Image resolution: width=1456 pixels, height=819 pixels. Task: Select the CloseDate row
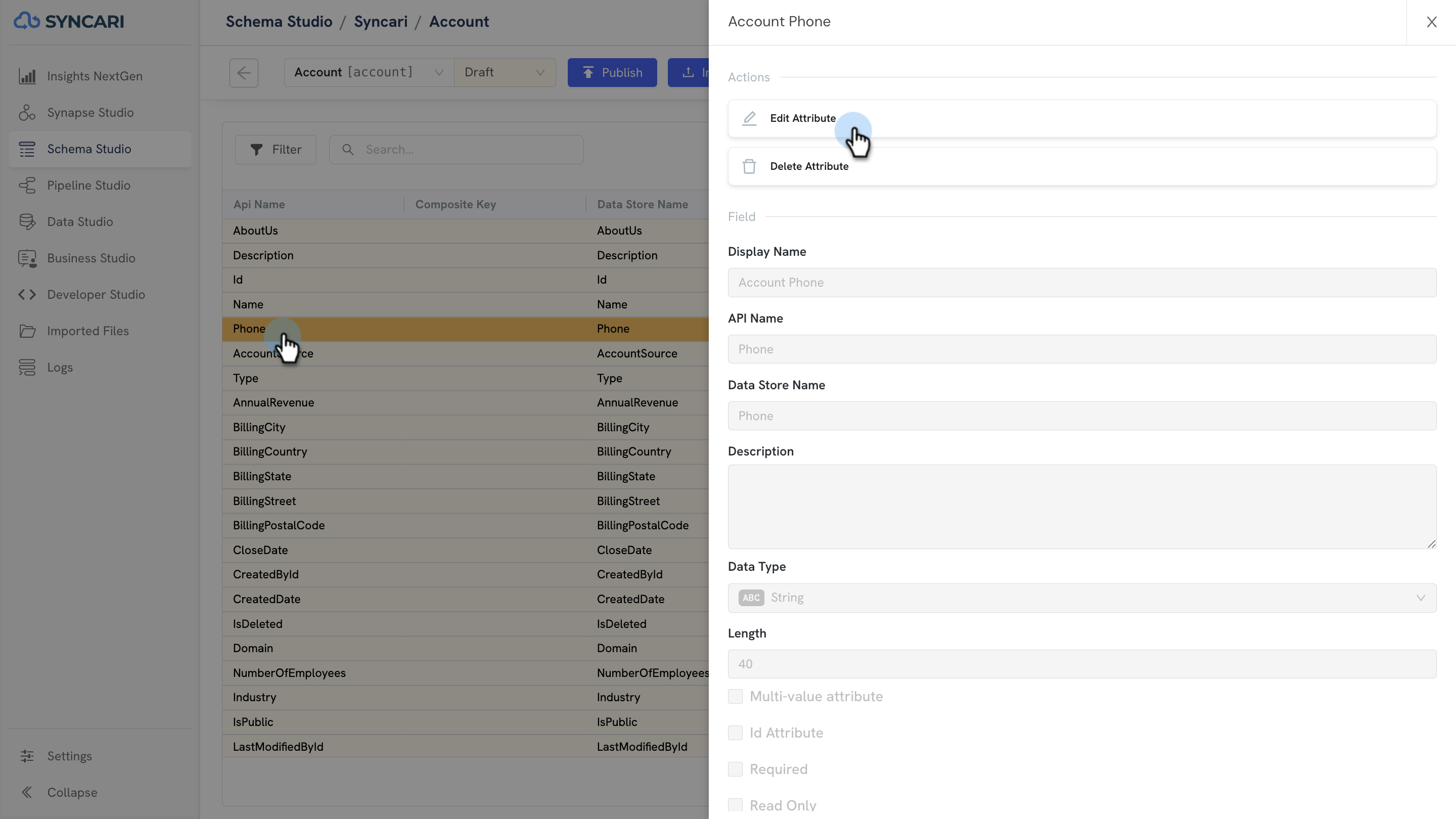coord(465,550)
